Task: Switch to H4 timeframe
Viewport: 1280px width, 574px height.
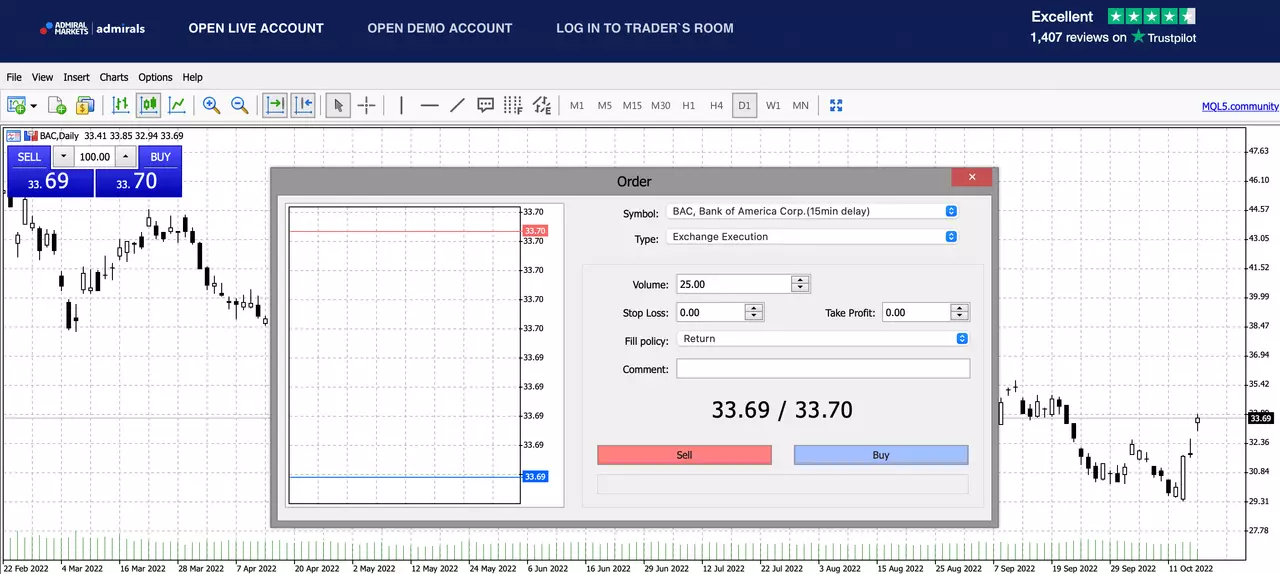Action: [x=716, y=105]
